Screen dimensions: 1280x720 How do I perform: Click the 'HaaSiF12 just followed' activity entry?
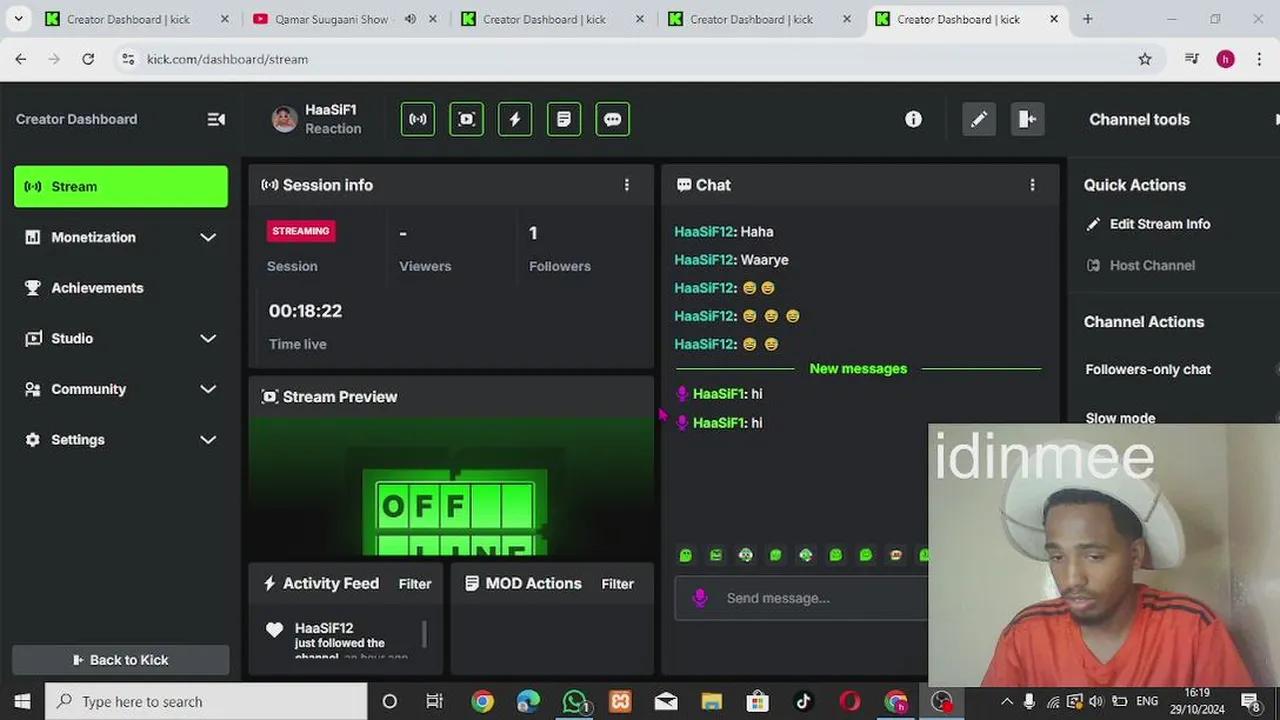(x=341, y=640)
